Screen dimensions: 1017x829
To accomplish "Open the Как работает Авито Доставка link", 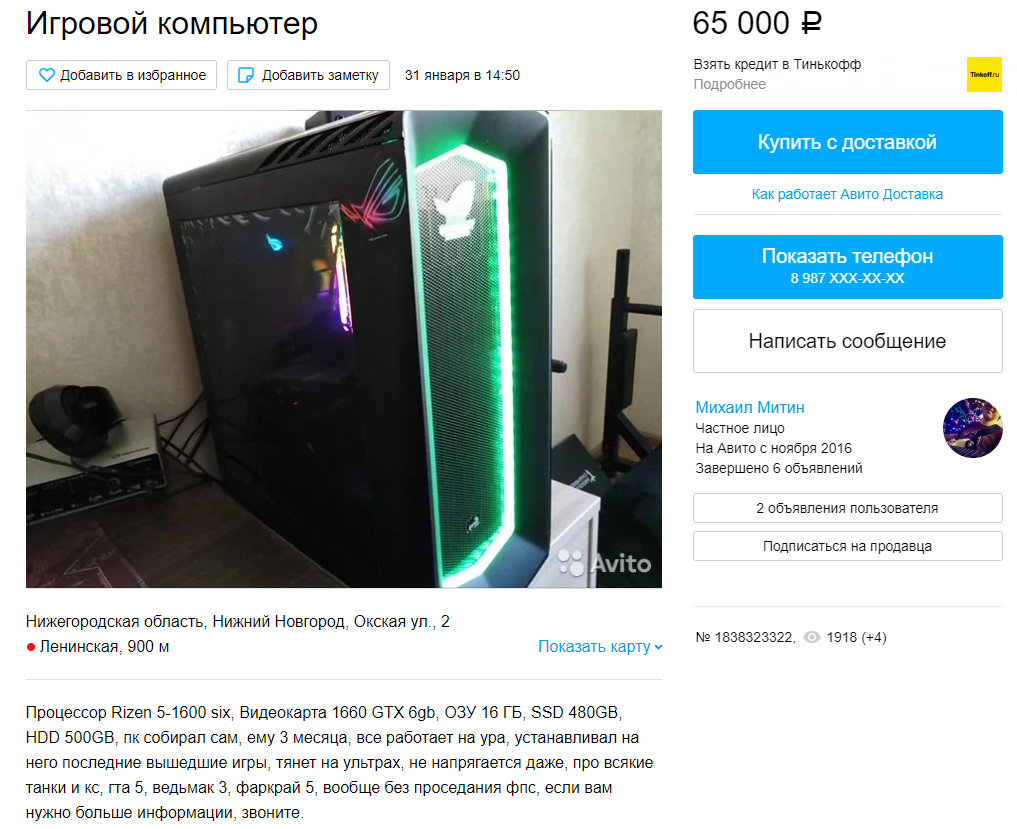I will coord(847,194).
